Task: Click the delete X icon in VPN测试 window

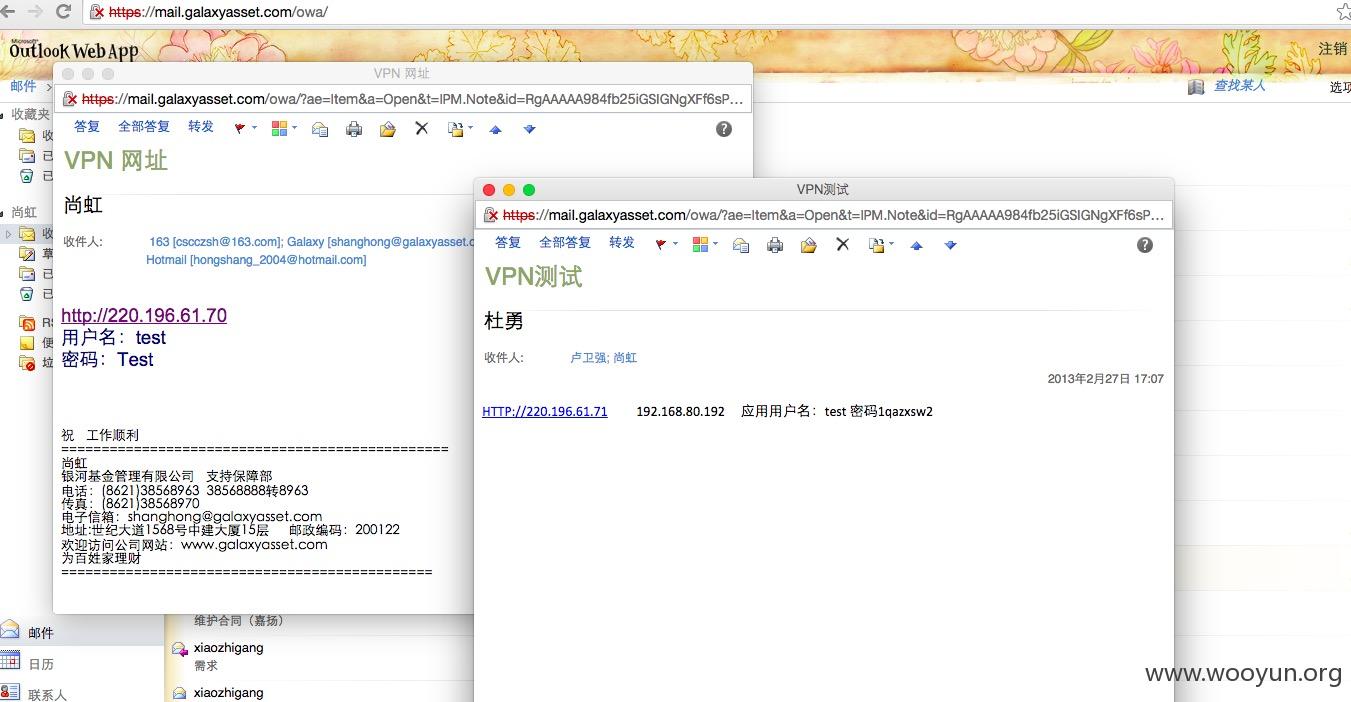Action: click(842, 244)
